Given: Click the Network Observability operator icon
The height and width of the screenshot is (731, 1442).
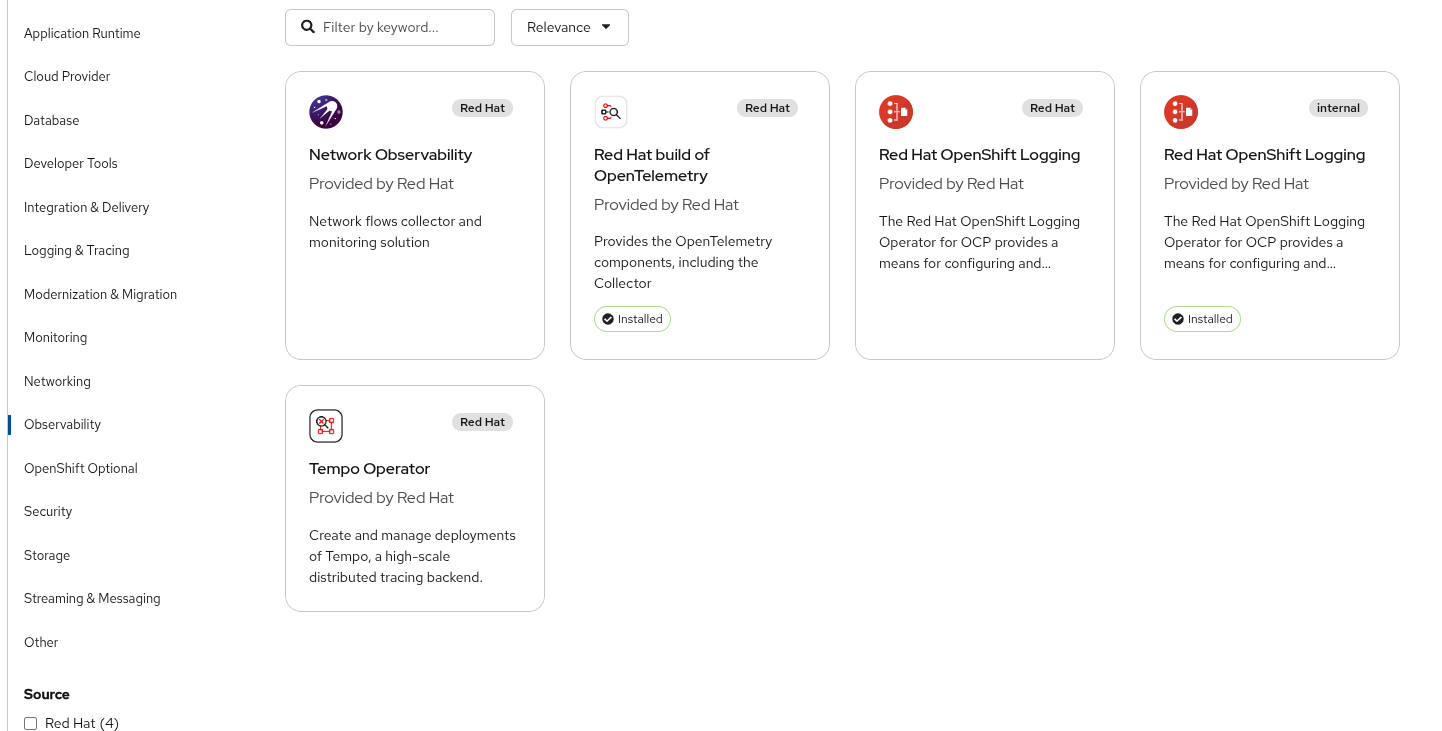Looking at the screenshot, I should tap(326, 112).
